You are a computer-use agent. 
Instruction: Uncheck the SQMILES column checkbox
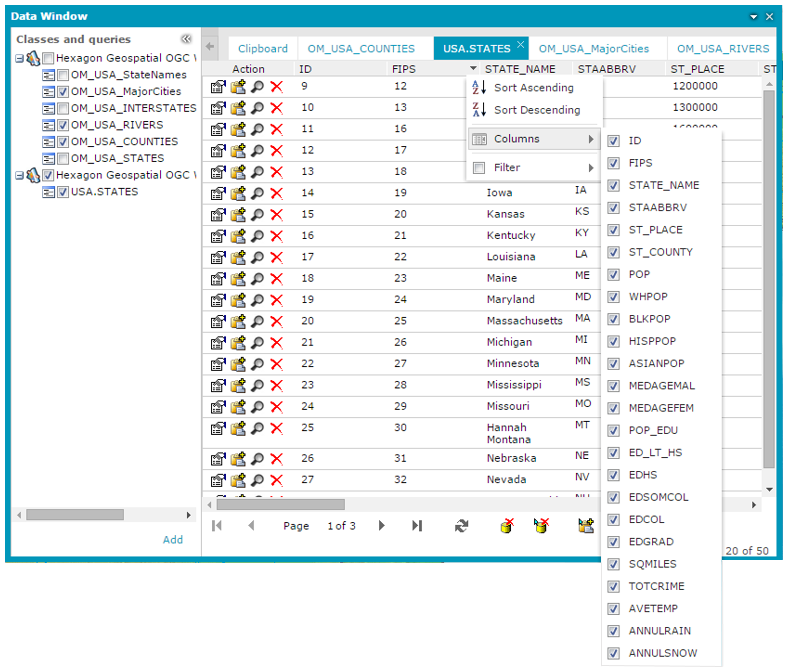tap(613, 564)
